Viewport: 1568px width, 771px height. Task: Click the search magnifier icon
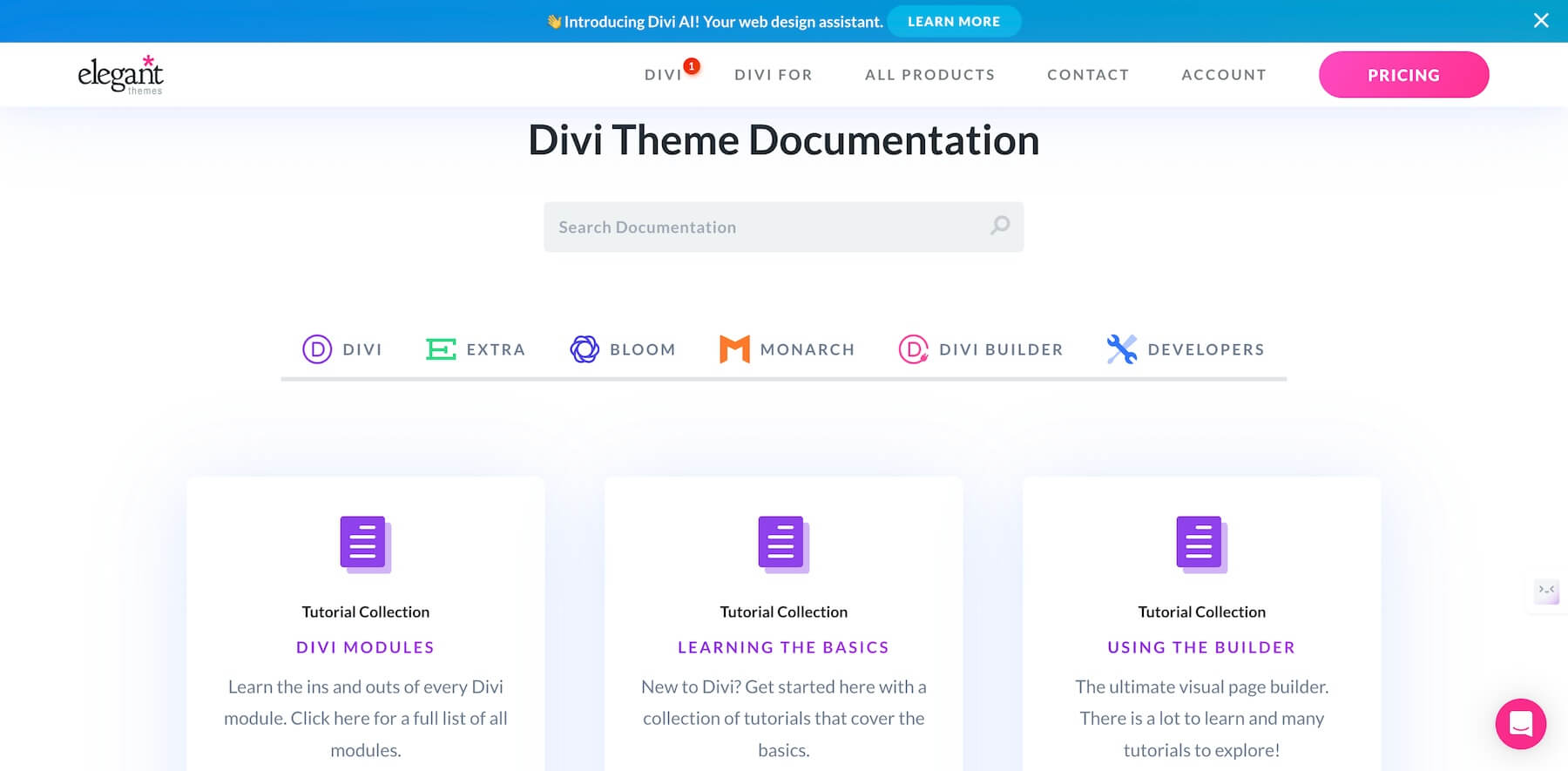(1000, 226)
